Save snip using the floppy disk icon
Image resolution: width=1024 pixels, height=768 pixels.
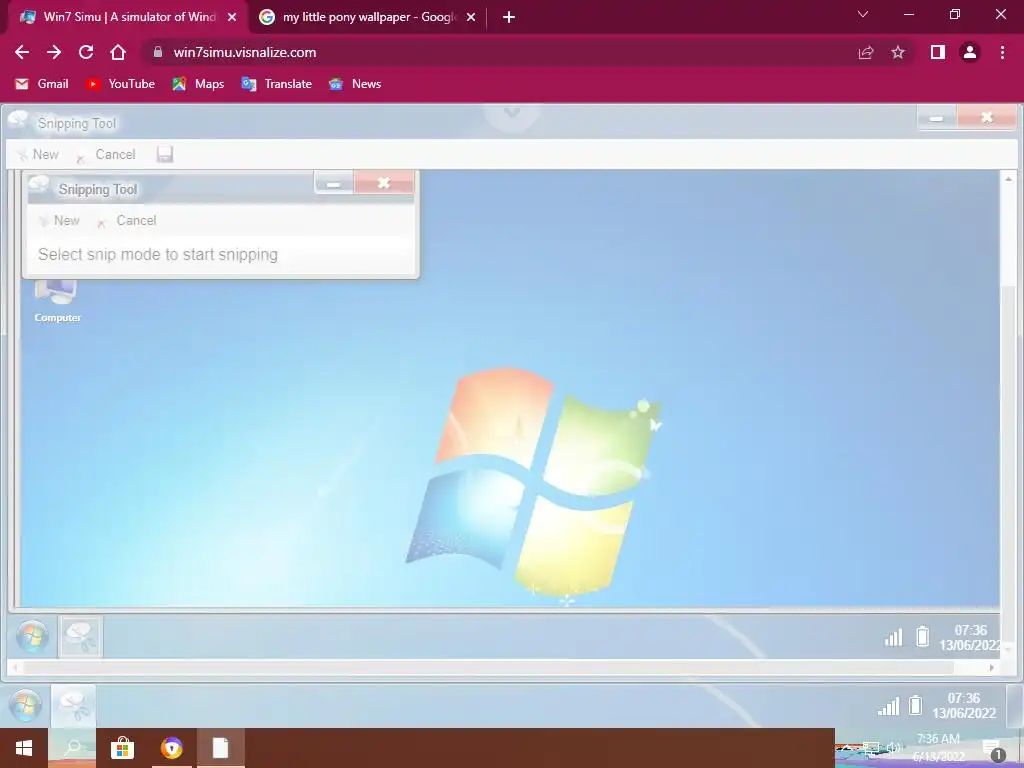point(165,154)
